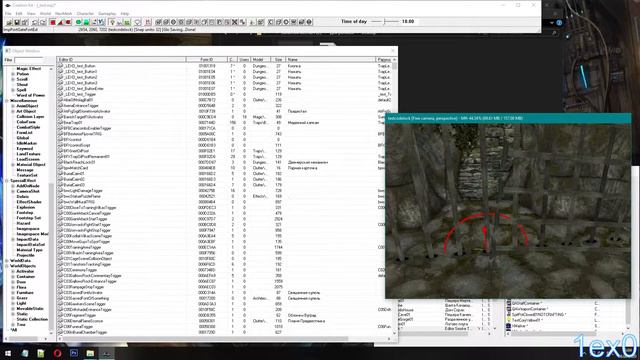640x360 pixels.
Task: Sort list by Model column header
Action: pos(260,60)
